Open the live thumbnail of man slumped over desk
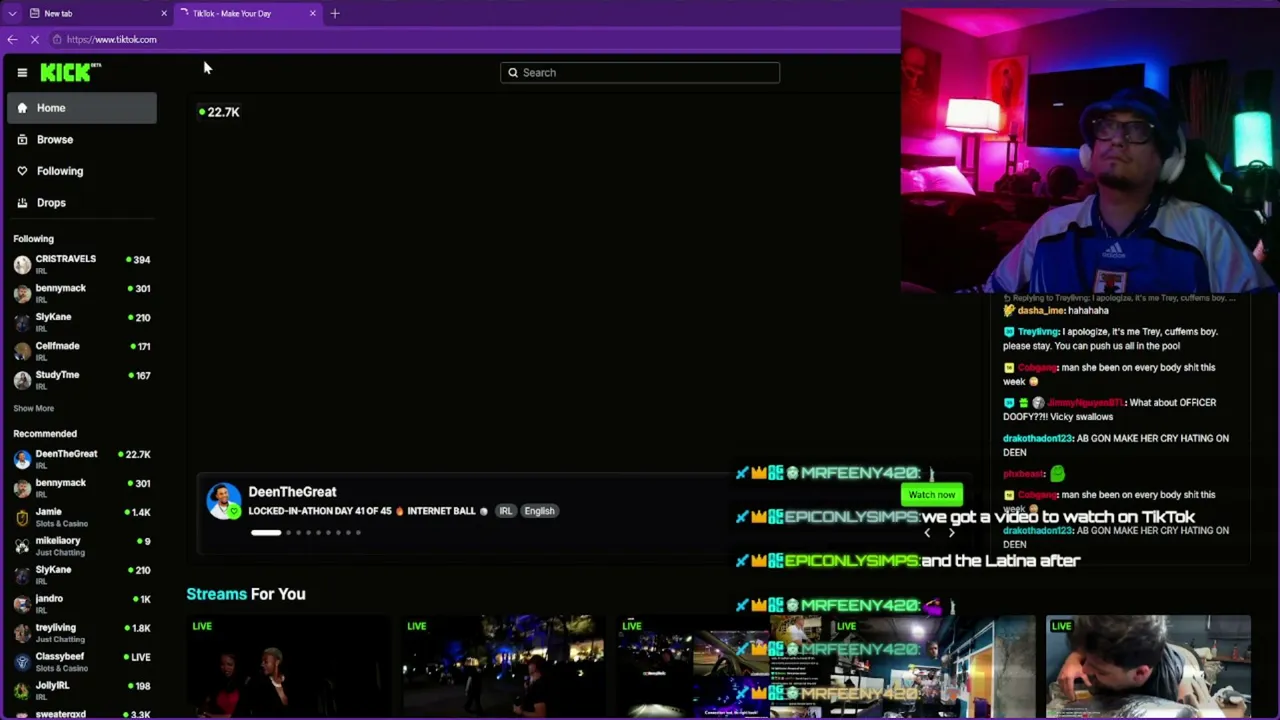Screen dimensions: 1280x720 (x=1148, y=666)
